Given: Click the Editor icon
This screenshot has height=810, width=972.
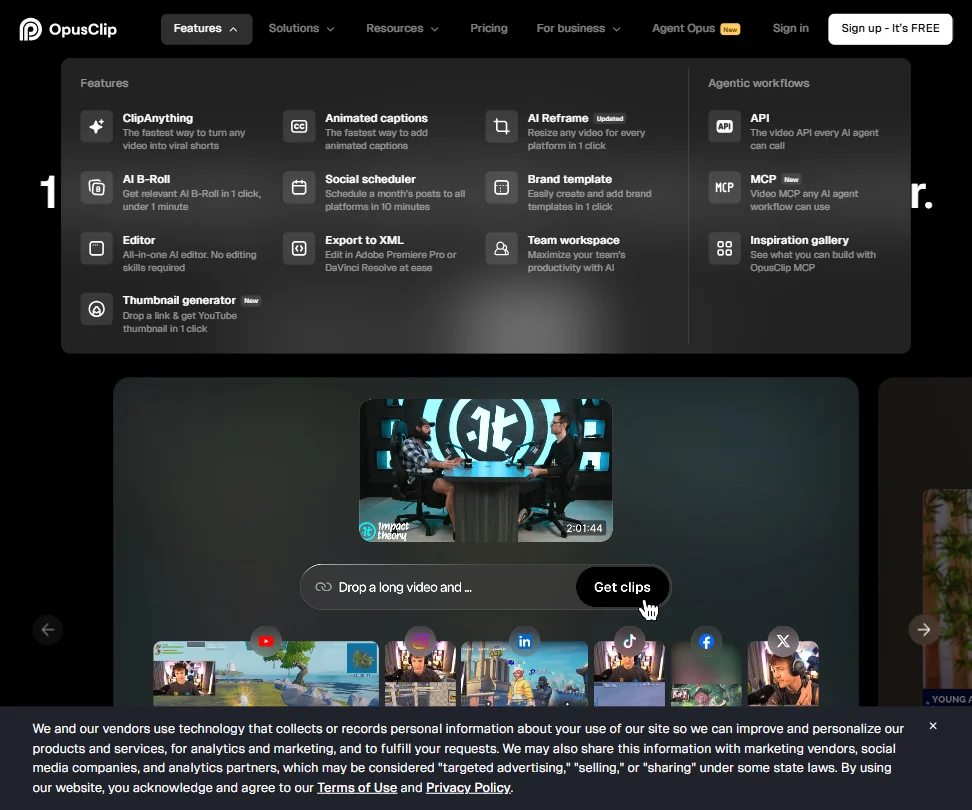Looking at the screenshot, I should (97, 249).
